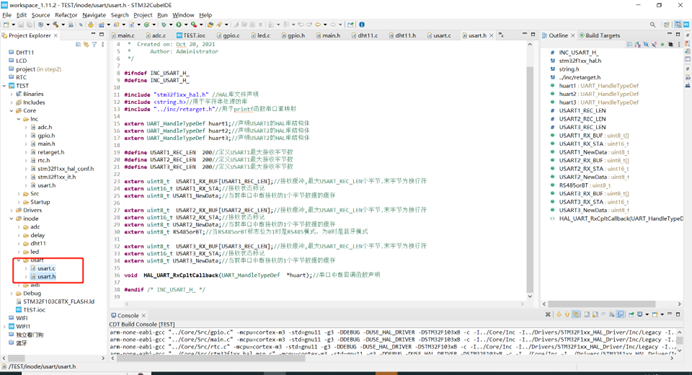Collapse the inode folder
692x375 pixels.
pyautogui.click(x=12, y=218)
